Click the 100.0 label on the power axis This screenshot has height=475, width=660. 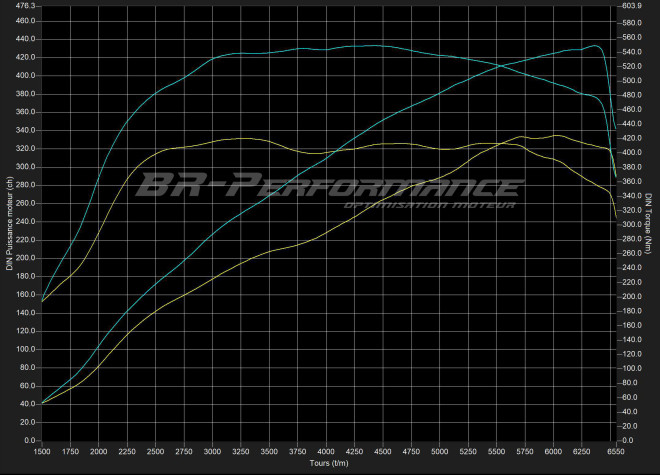26,349
